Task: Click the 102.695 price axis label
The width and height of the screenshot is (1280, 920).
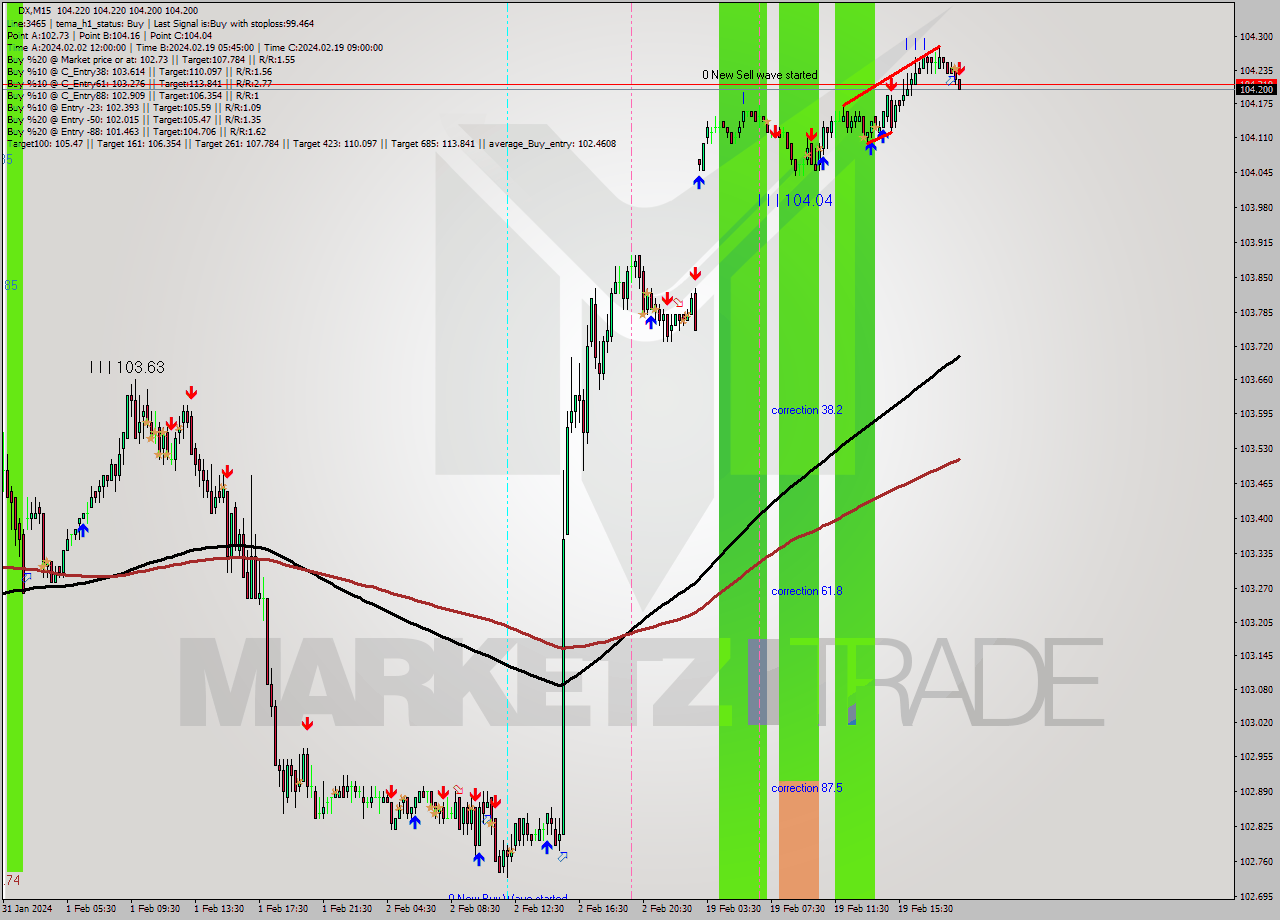Action: point(1255,896)
